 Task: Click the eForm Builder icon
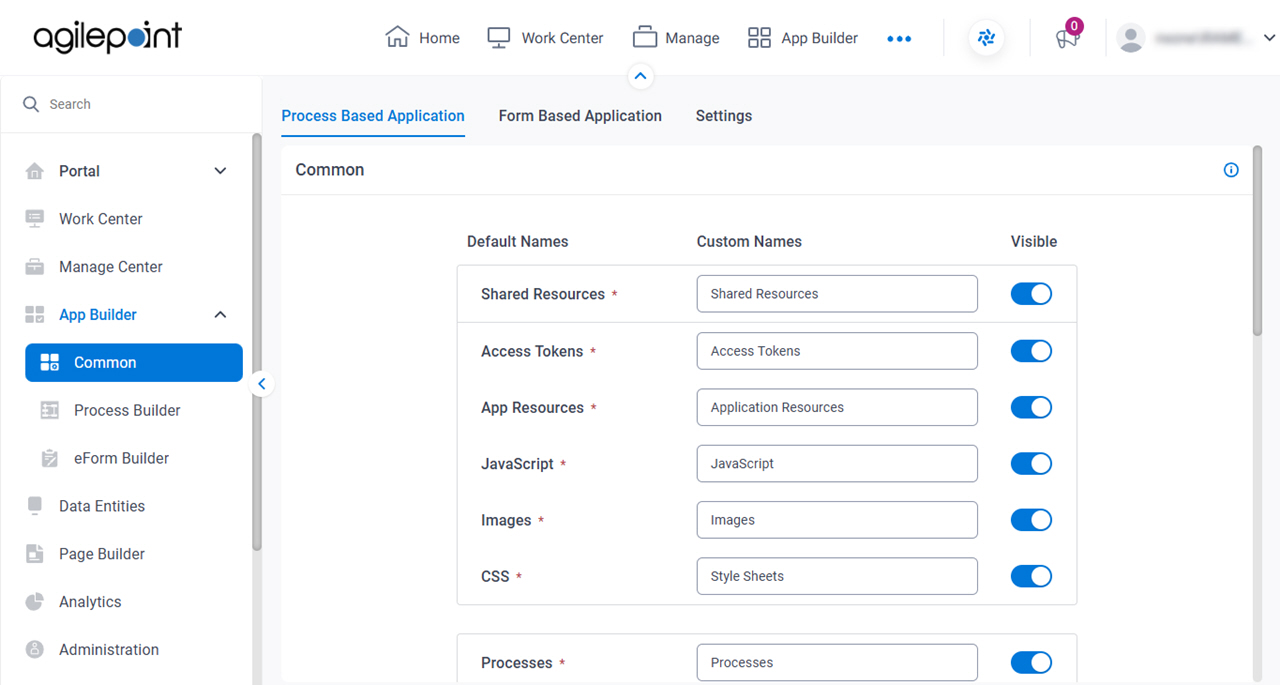coord(50,458)
